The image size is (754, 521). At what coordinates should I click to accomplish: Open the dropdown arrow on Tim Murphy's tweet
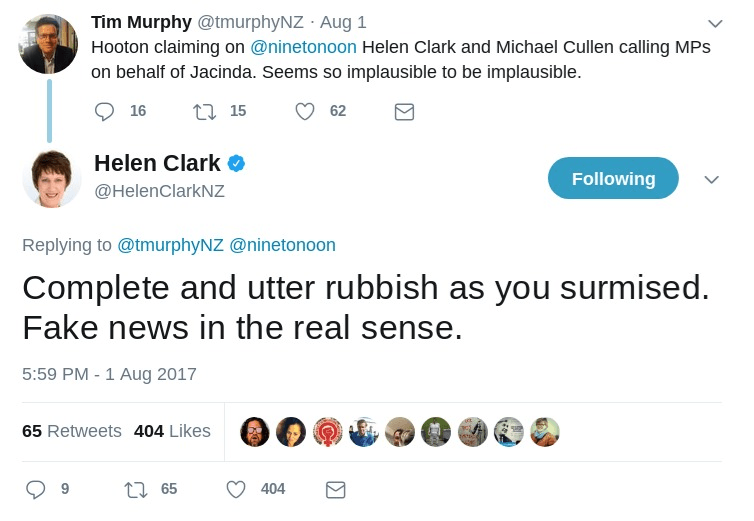(x=715, y=23)
